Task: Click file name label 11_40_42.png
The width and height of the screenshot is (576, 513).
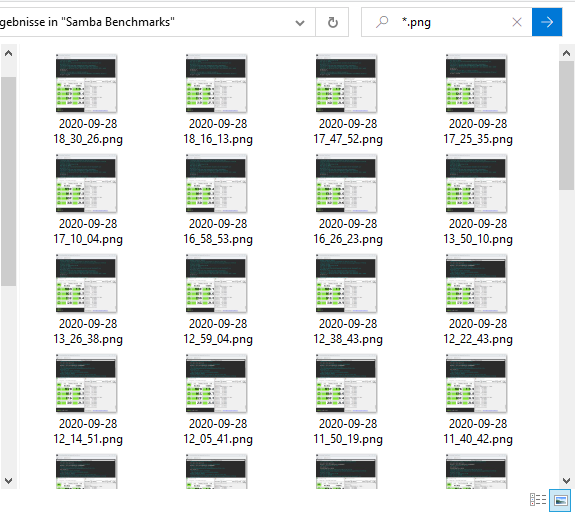Action: coord(478,440)
